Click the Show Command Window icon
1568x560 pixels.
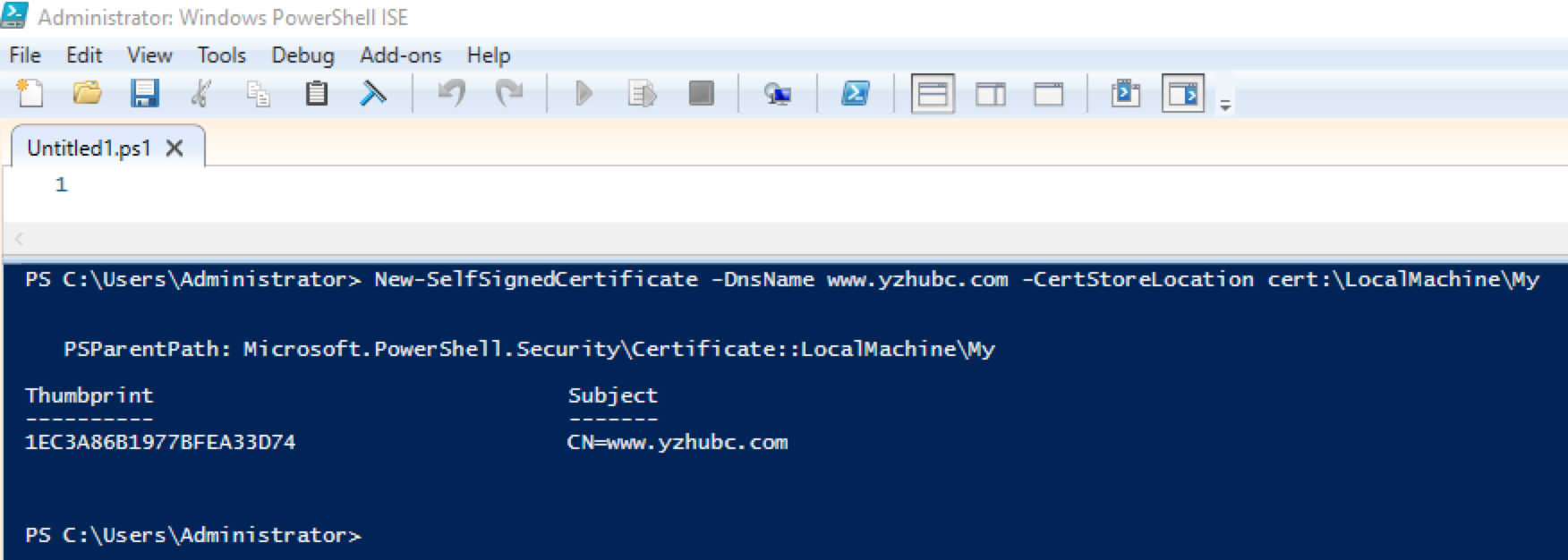coord(1126,93)
